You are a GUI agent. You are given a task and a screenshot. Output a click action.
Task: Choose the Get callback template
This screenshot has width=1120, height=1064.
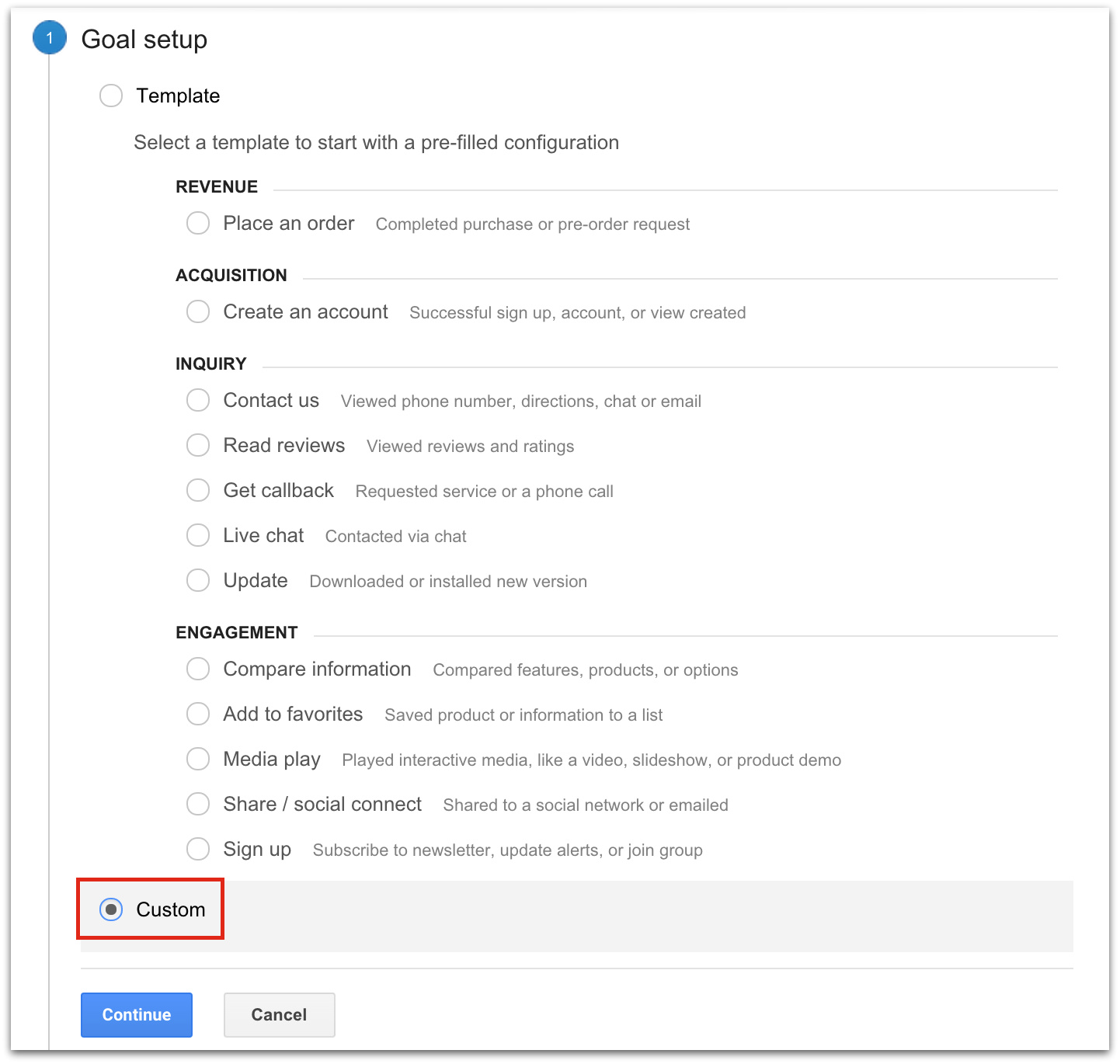(x=198, y=491)
